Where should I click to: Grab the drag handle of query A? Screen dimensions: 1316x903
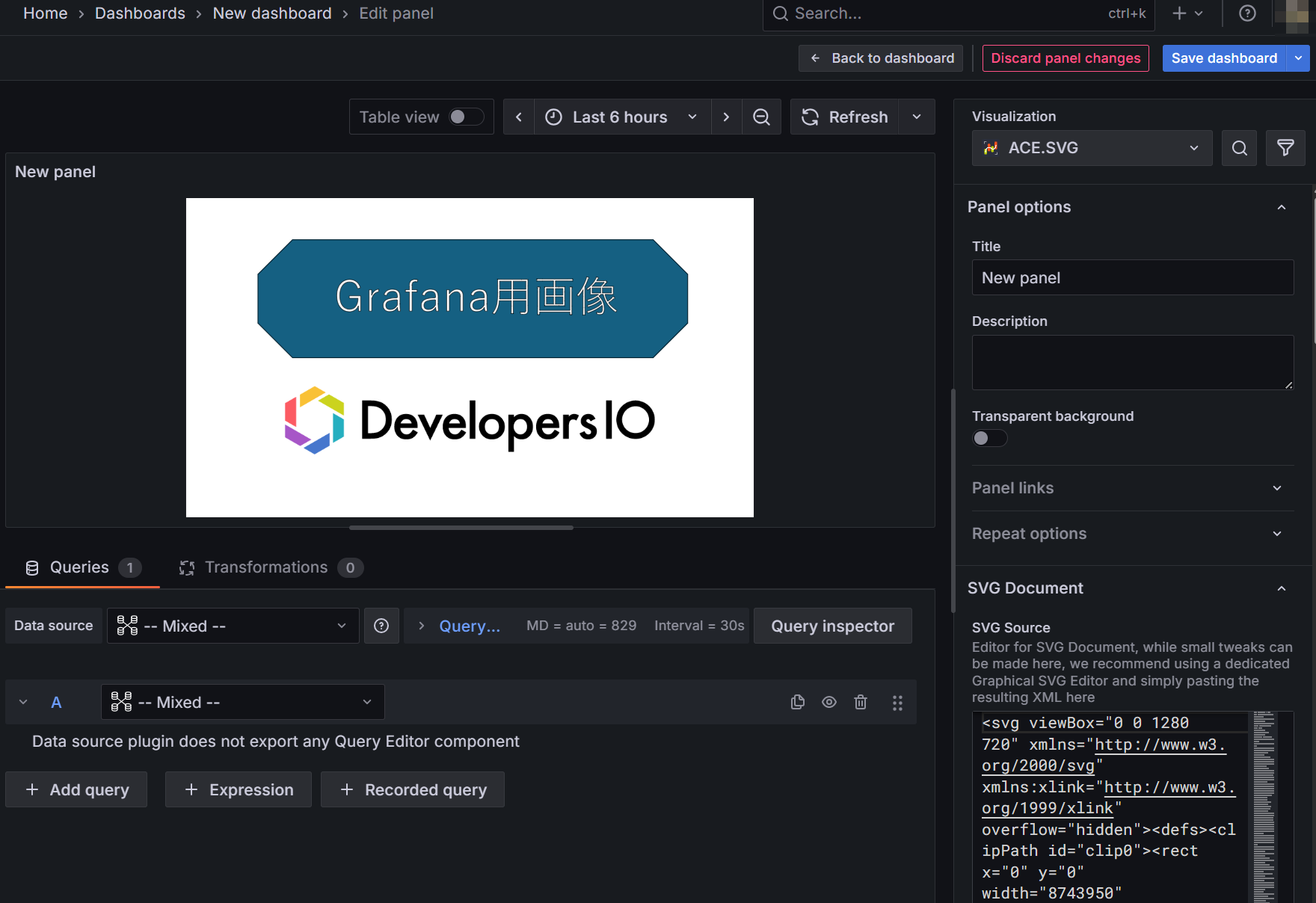coord(897,703)
